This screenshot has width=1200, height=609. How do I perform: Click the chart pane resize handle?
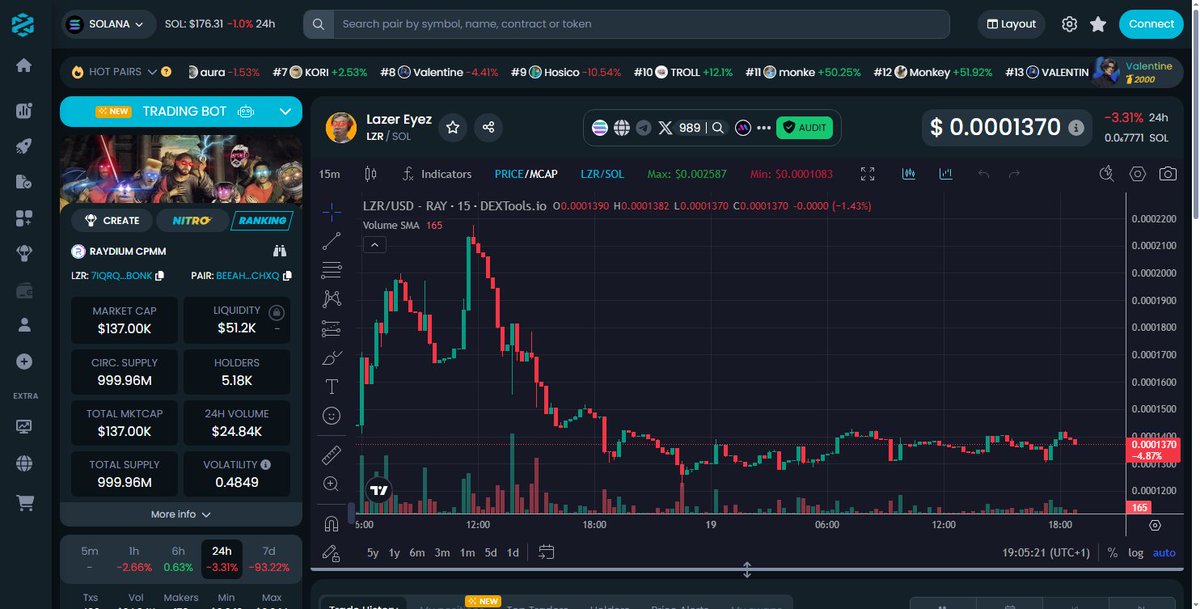pos(746,570)
